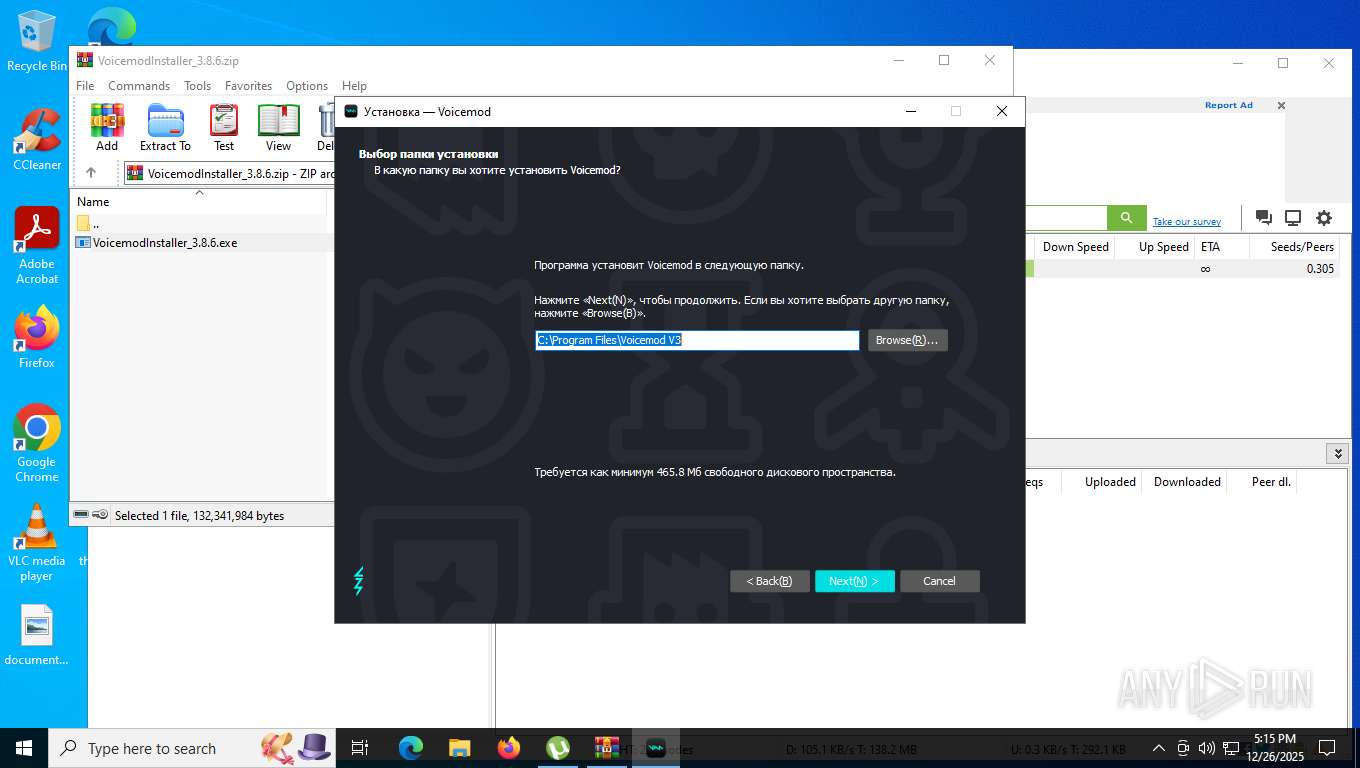
Task: Sort torrents by ETA column
Action: pos(1221,247)
